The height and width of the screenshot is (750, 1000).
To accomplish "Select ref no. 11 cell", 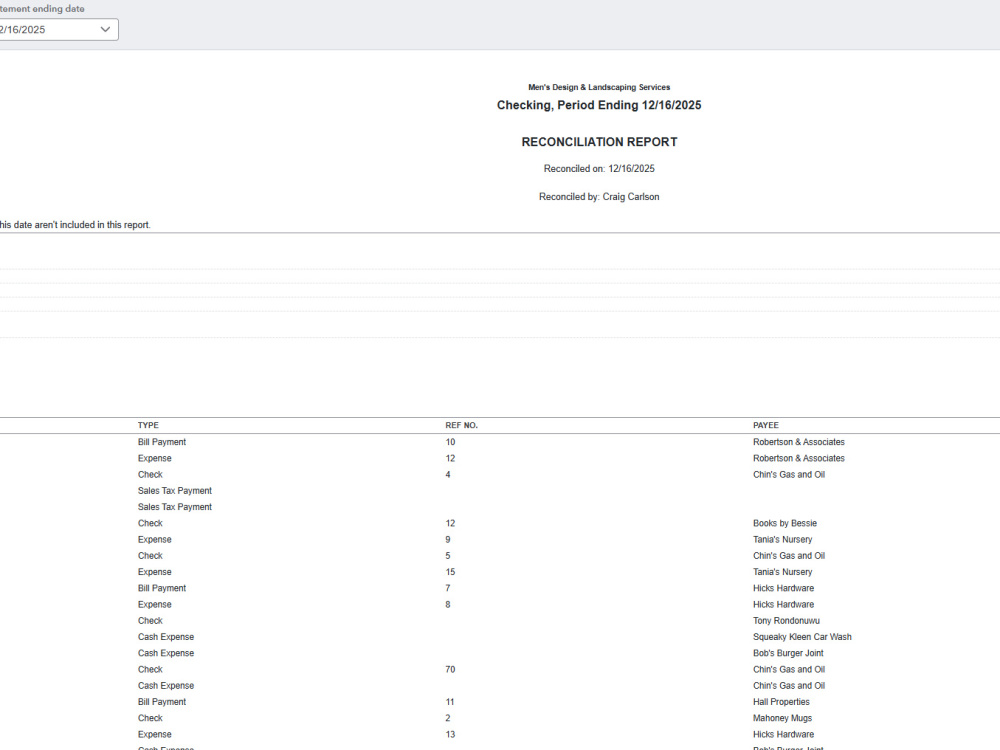I will point(450,702).
